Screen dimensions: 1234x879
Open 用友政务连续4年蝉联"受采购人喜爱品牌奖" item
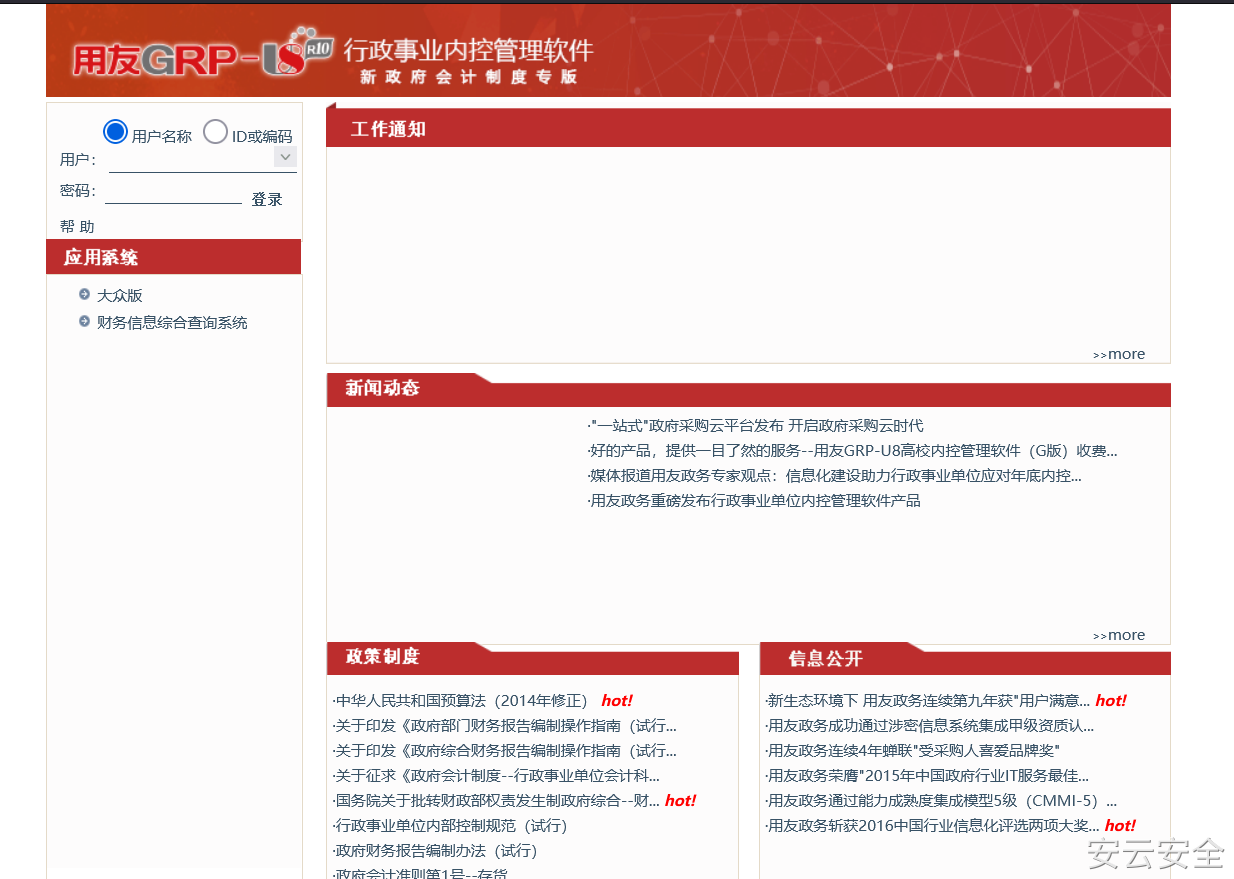pyautogui.click(x=912, y=751)
